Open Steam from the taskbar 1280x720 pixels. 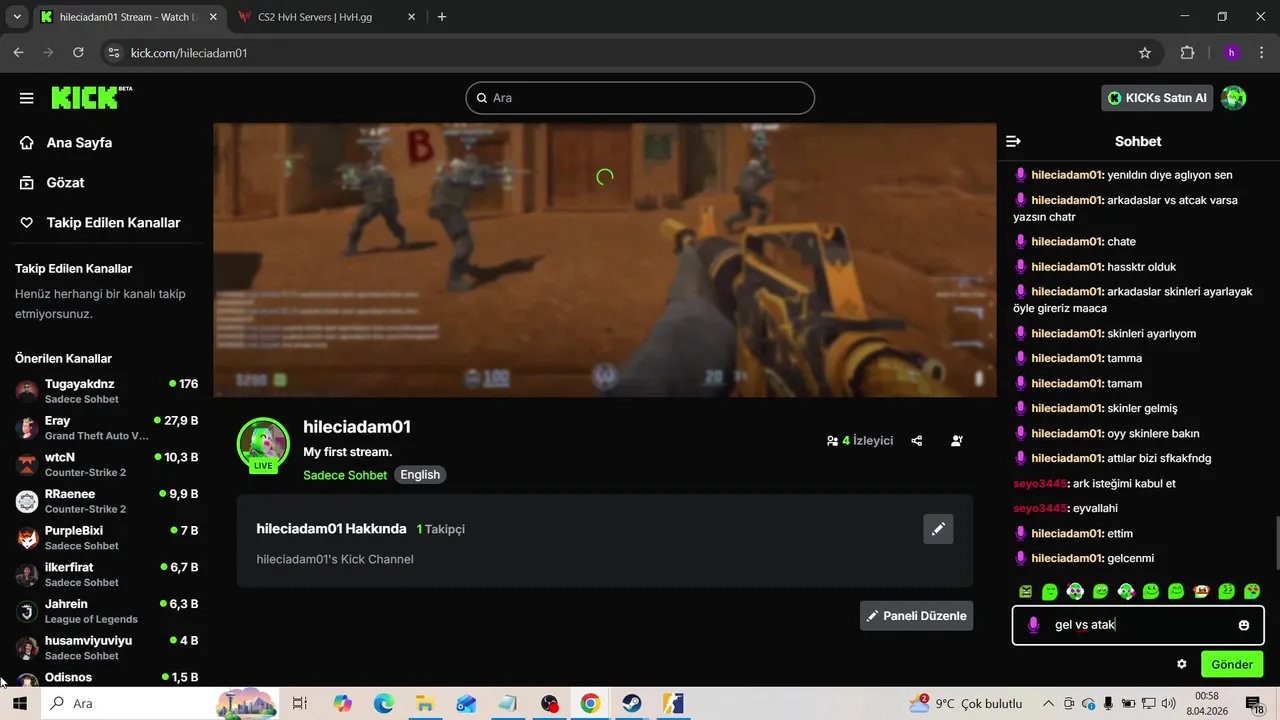(x=632, y=704)
